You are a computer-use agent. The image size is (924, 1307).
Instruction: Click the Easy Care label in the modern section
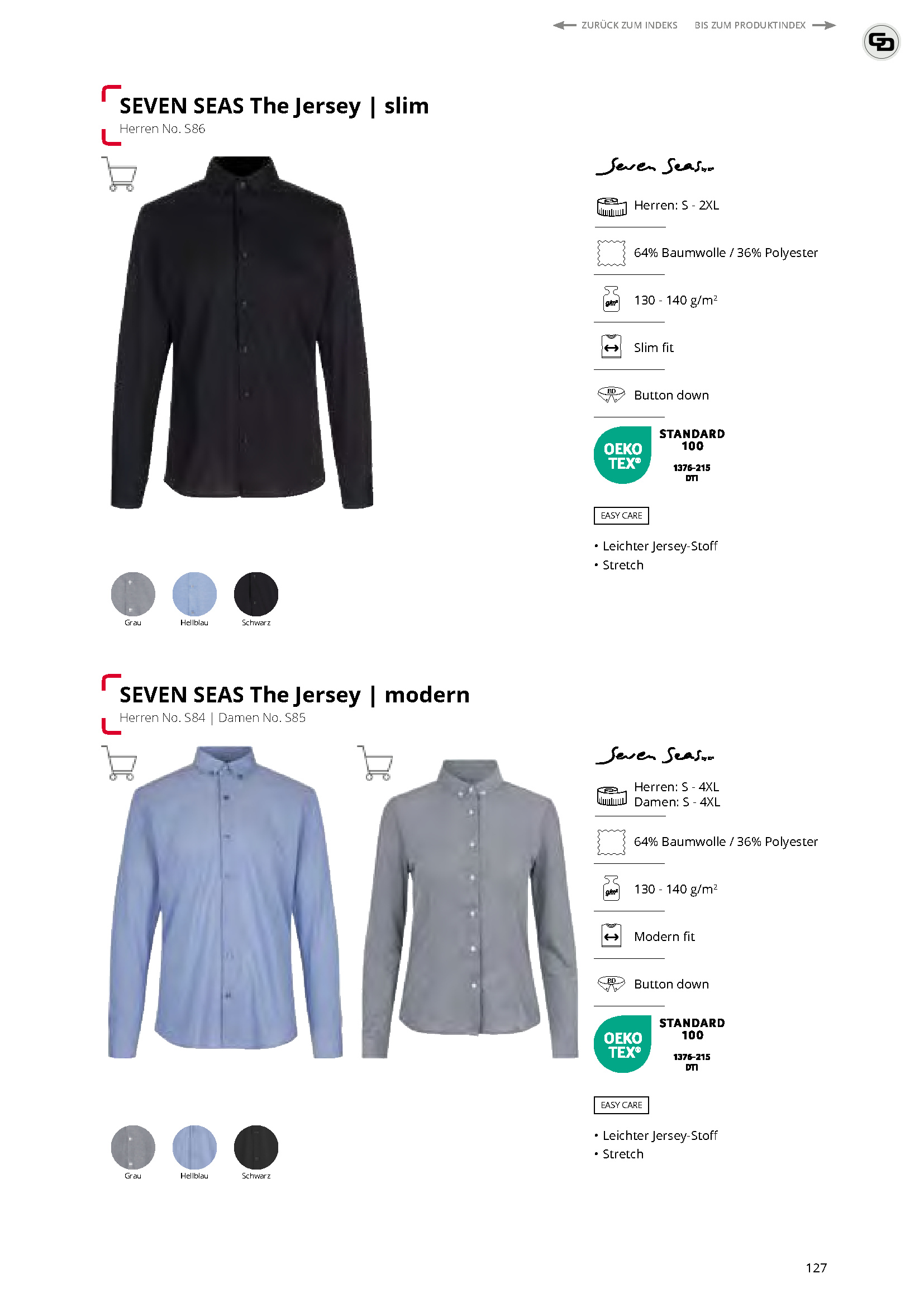tap(621, 1105)
